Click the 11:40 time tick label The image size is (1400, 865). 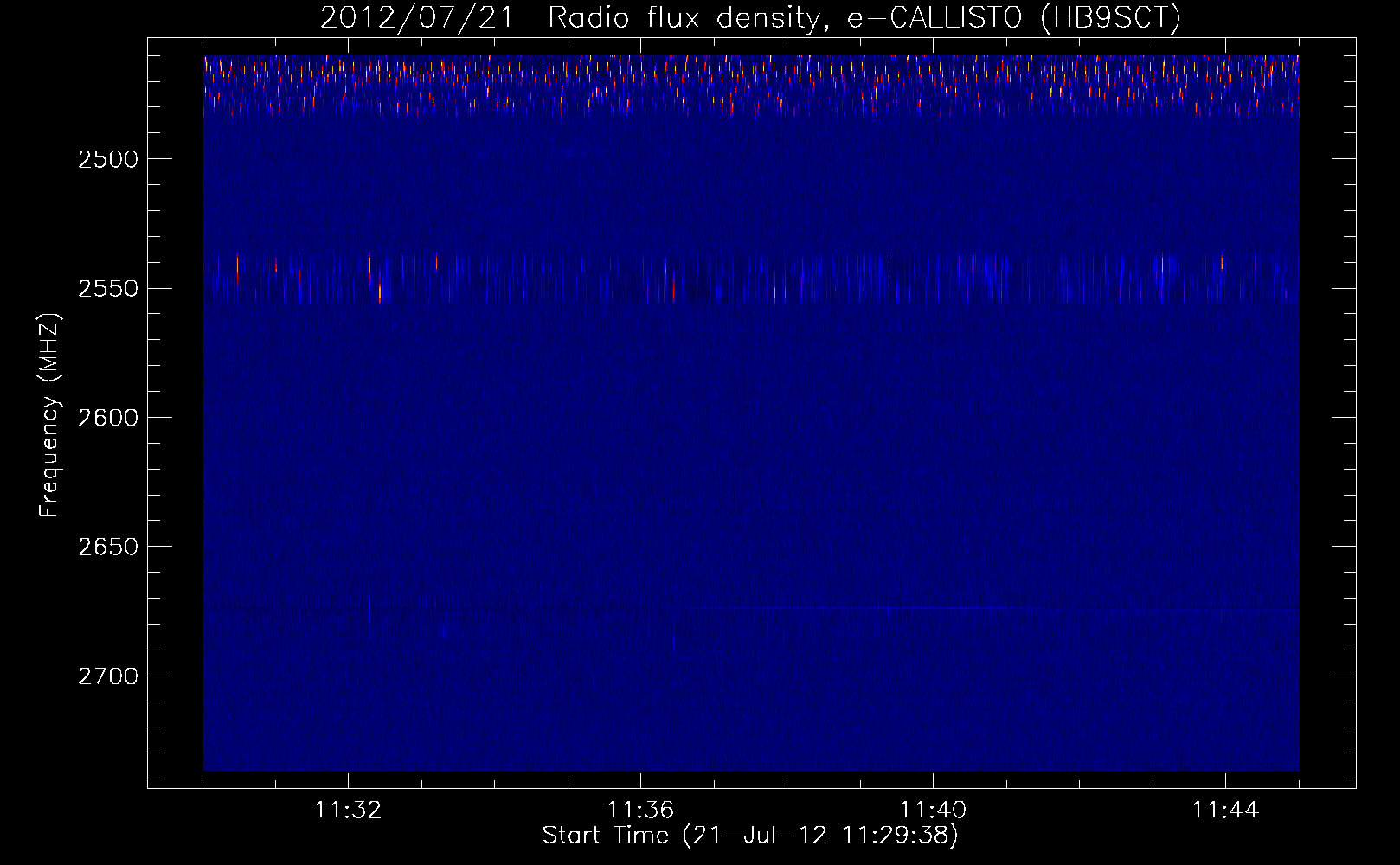(x=933, y=811)
